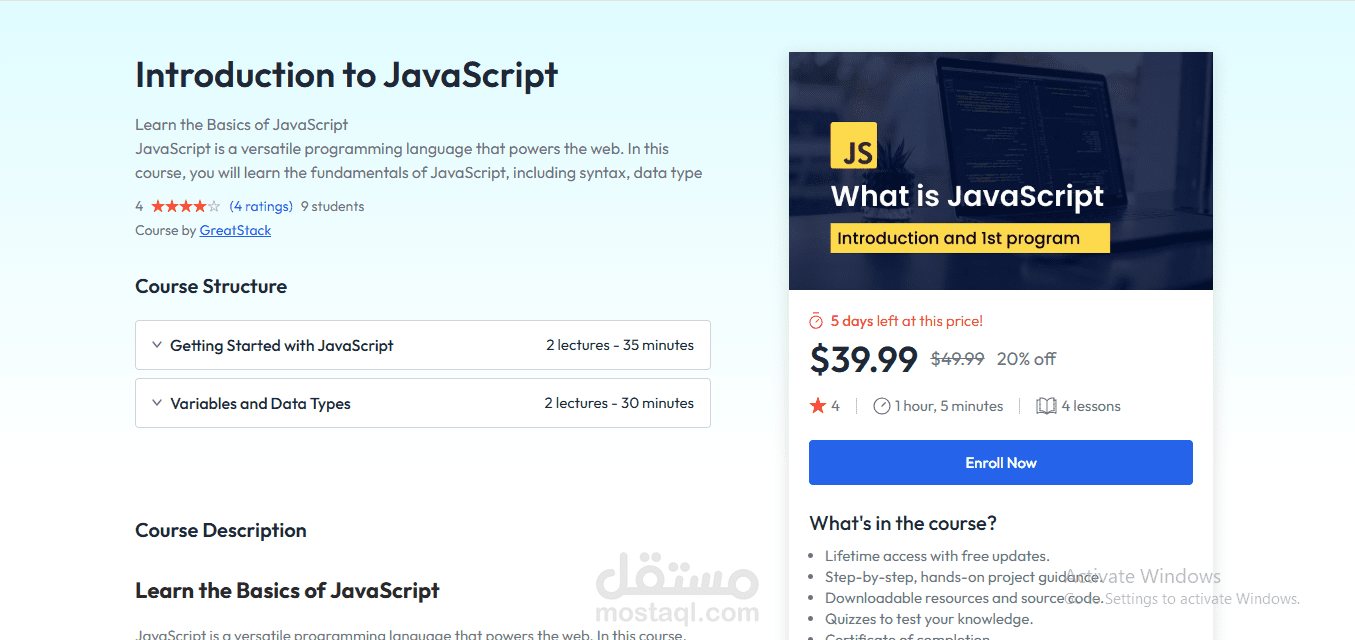The height and width of the screenshot is (640, 1355).
Task: Open the GreatStack author link
Action: click(x=235, y=231)
